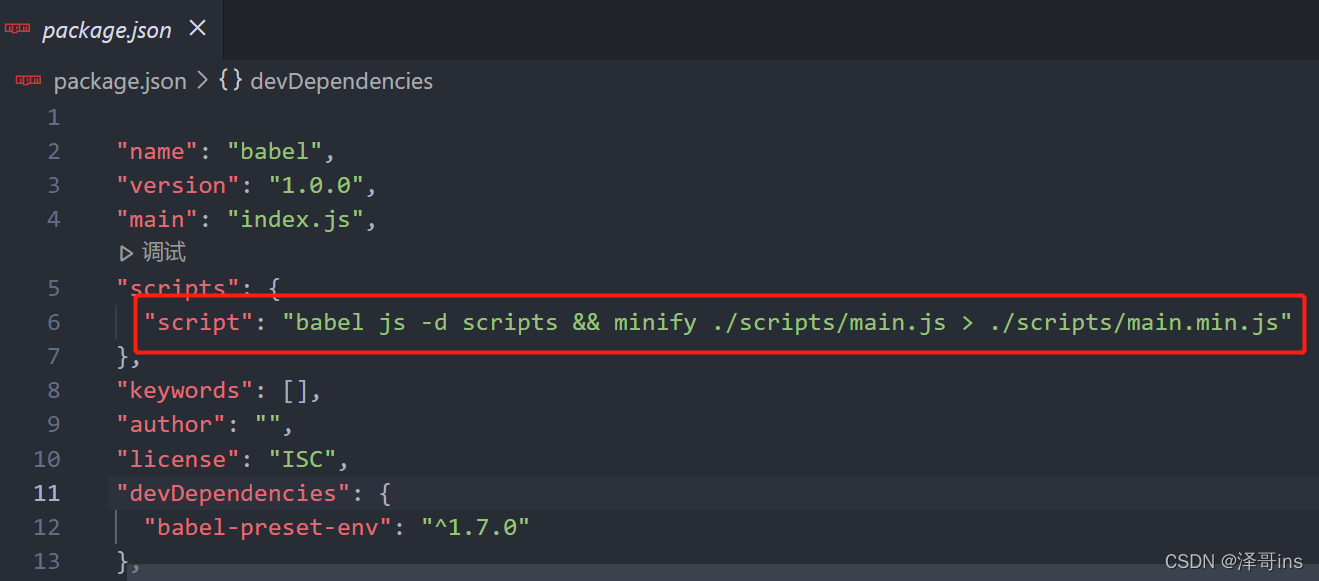Select line number 6 in the gutter
The image size is (1319, 581).
tap(54, 321)
